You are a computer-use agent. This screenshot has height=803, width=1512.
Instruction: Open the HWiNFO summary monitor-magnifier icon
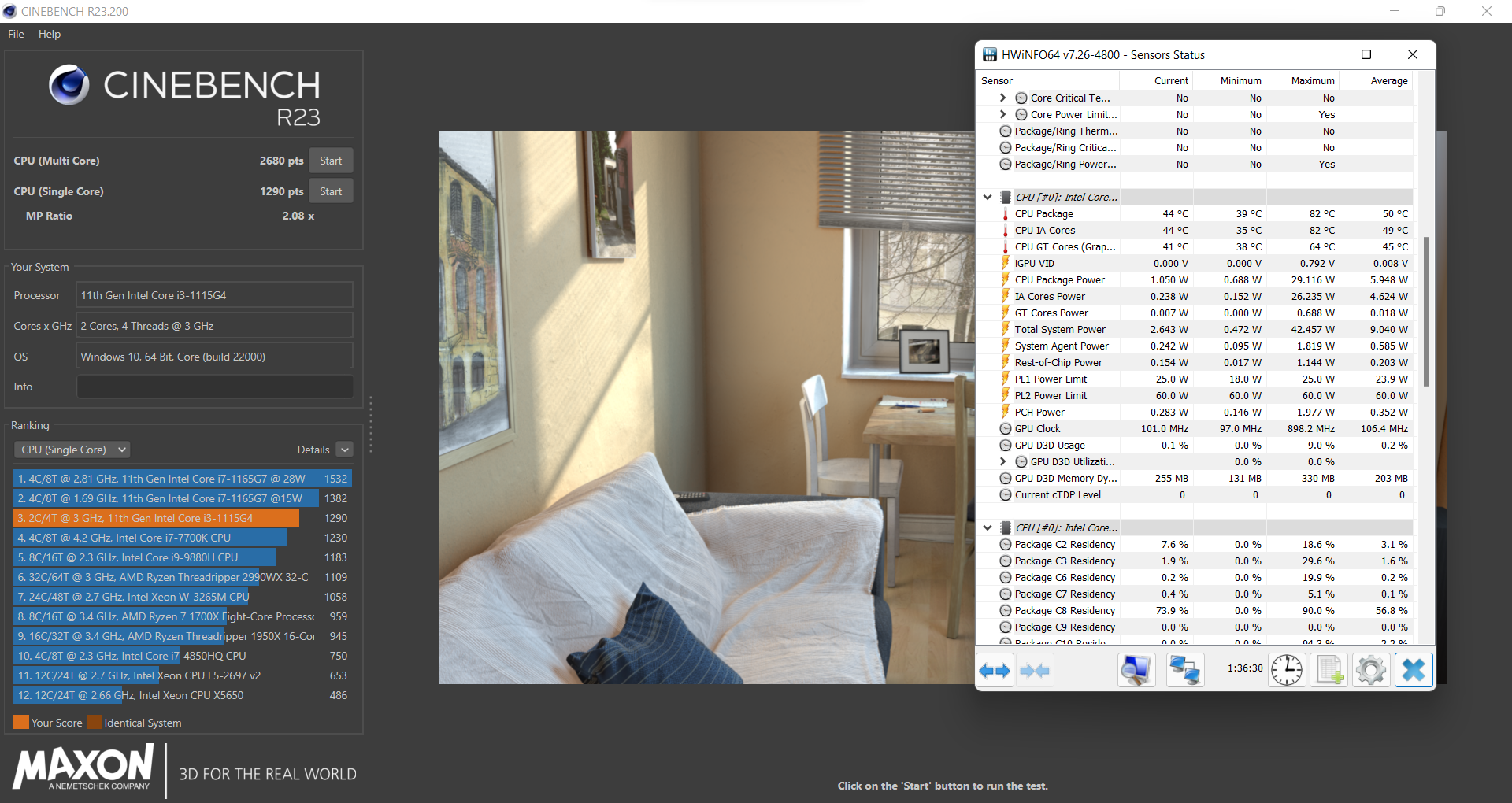pos(1136,671)
